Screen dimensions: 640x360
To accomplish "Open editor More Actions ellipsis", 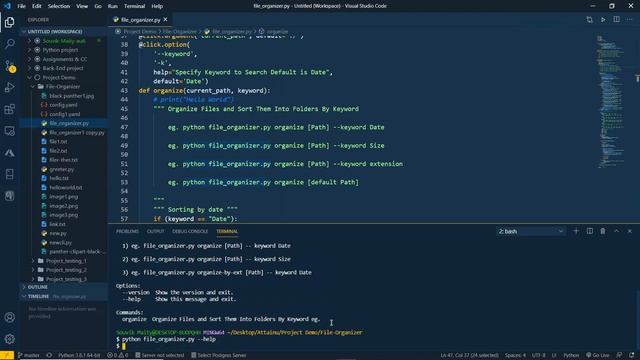I will 629,20.
